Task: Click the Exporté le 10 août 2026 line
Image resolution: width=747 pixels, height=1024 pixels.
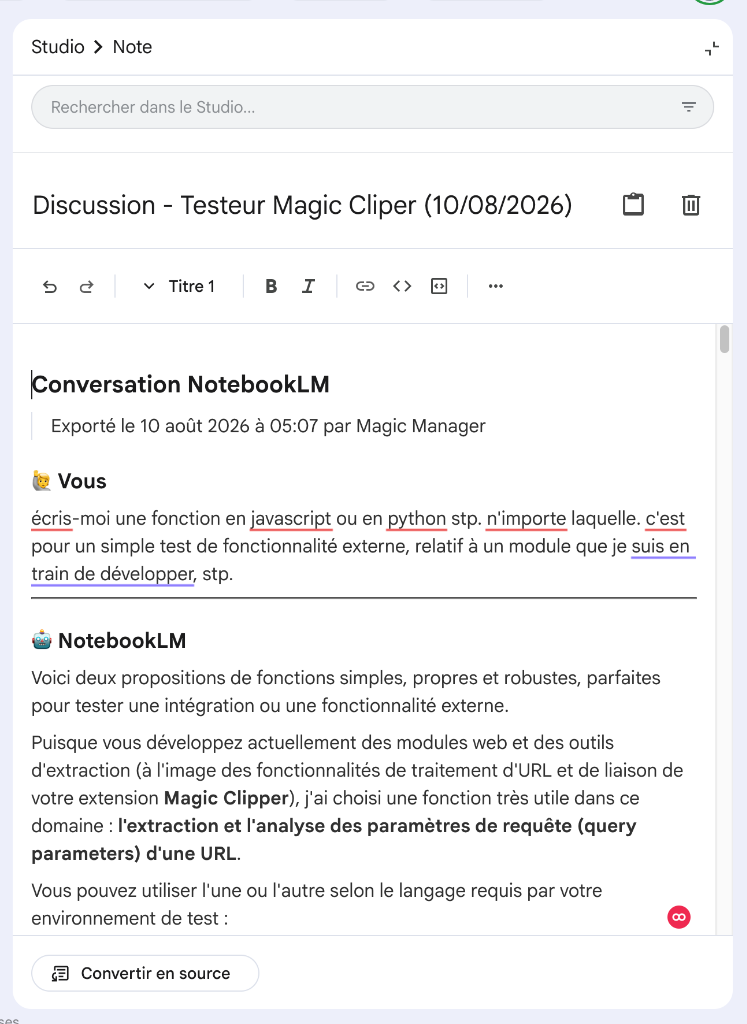Action: tap(268, 426)
